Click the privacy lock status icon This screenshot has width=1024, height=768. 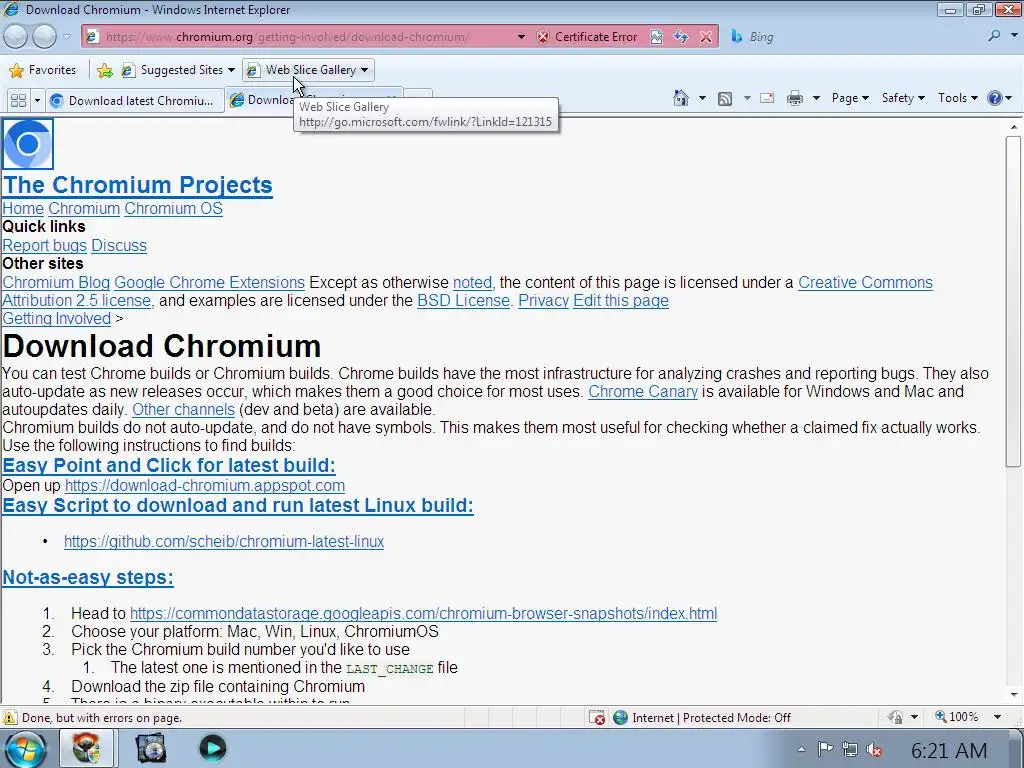click(895, 718)
